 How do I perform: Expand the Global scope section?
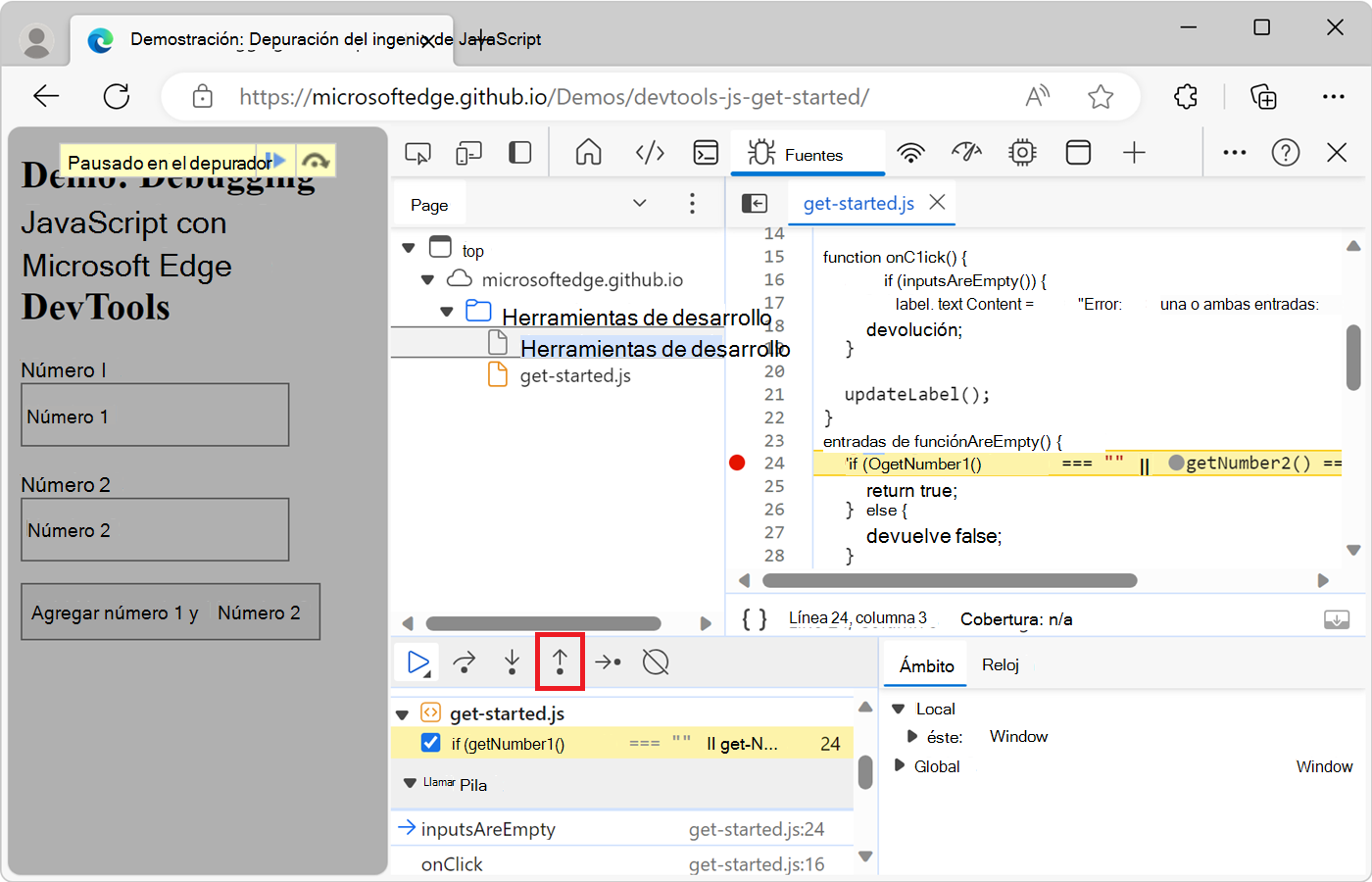coord(900,765)
